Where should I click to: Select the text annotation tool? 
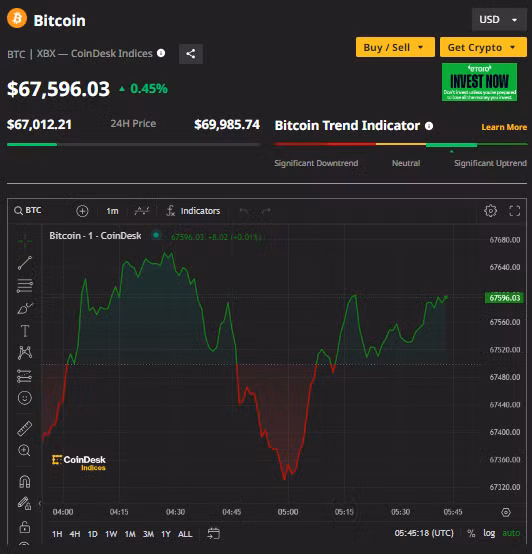[25, 331]
